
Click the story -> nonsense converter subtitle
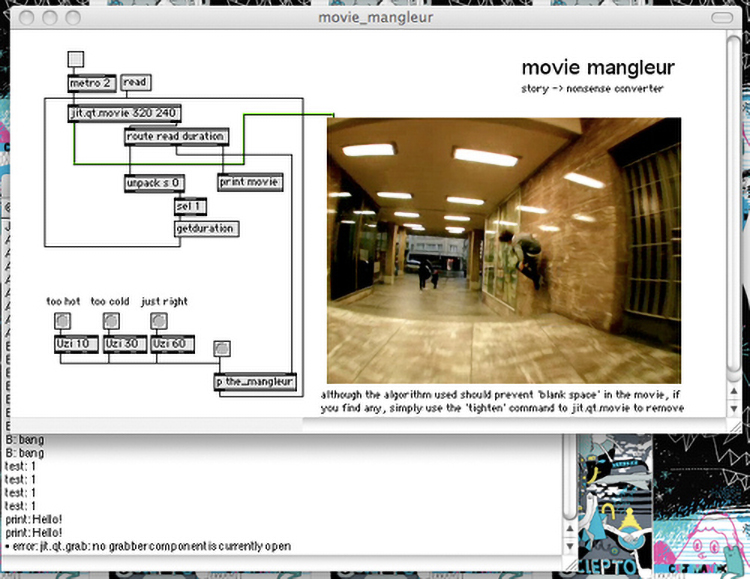click(592, 89)
